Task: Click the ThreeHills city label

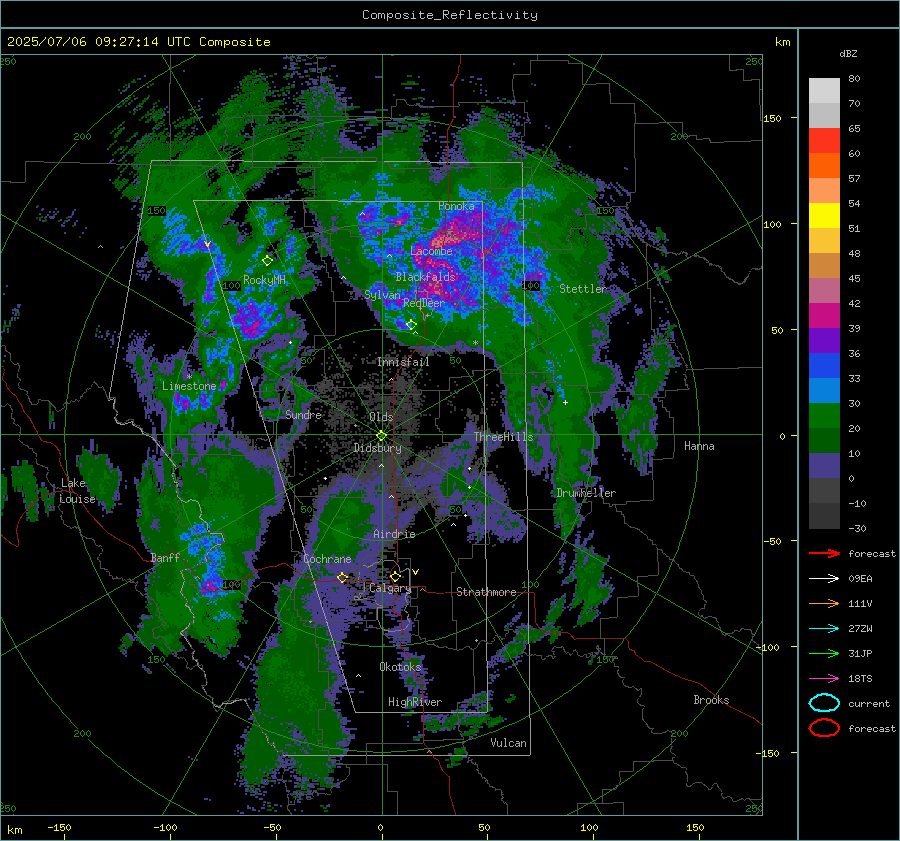Action: tap(503, 437)
